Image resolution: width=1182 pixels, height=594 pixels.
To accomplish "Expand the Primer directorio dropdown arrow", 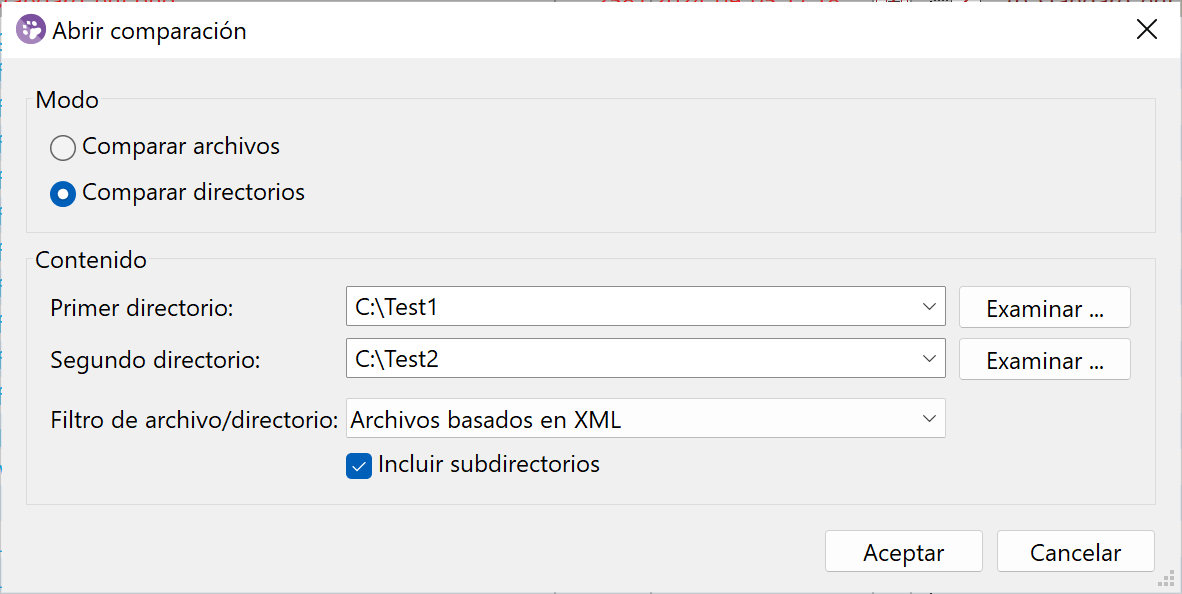I will (929, 307).
